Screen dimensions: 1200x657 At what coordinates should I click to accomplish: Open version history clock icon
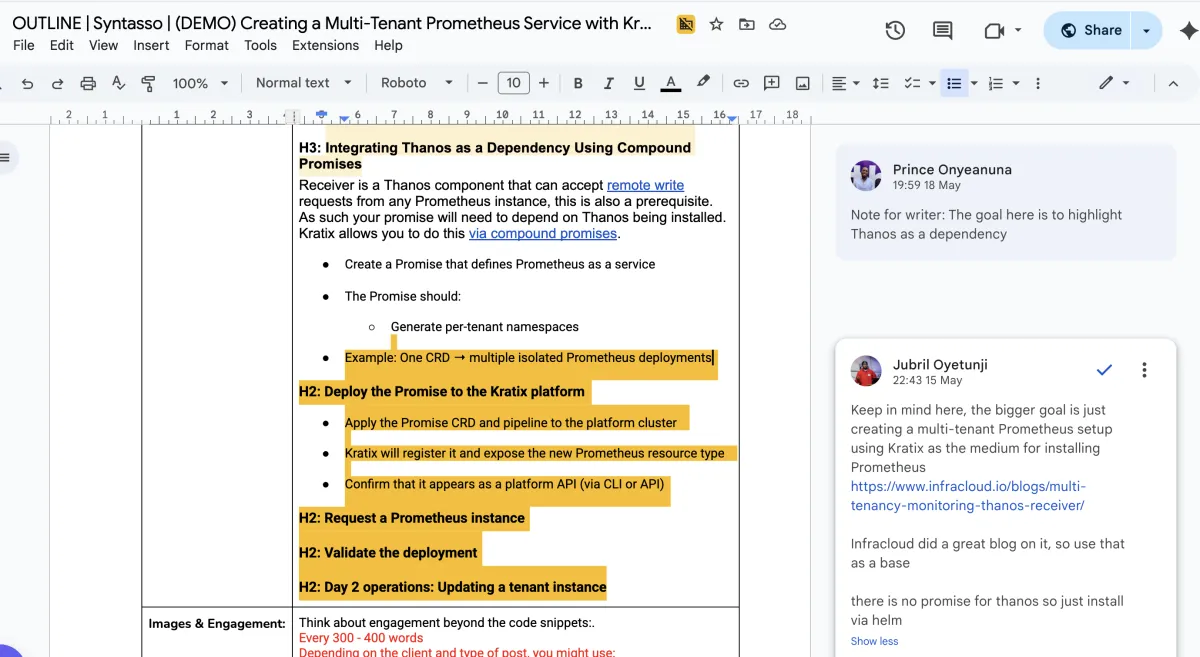(x=895, y=30)
